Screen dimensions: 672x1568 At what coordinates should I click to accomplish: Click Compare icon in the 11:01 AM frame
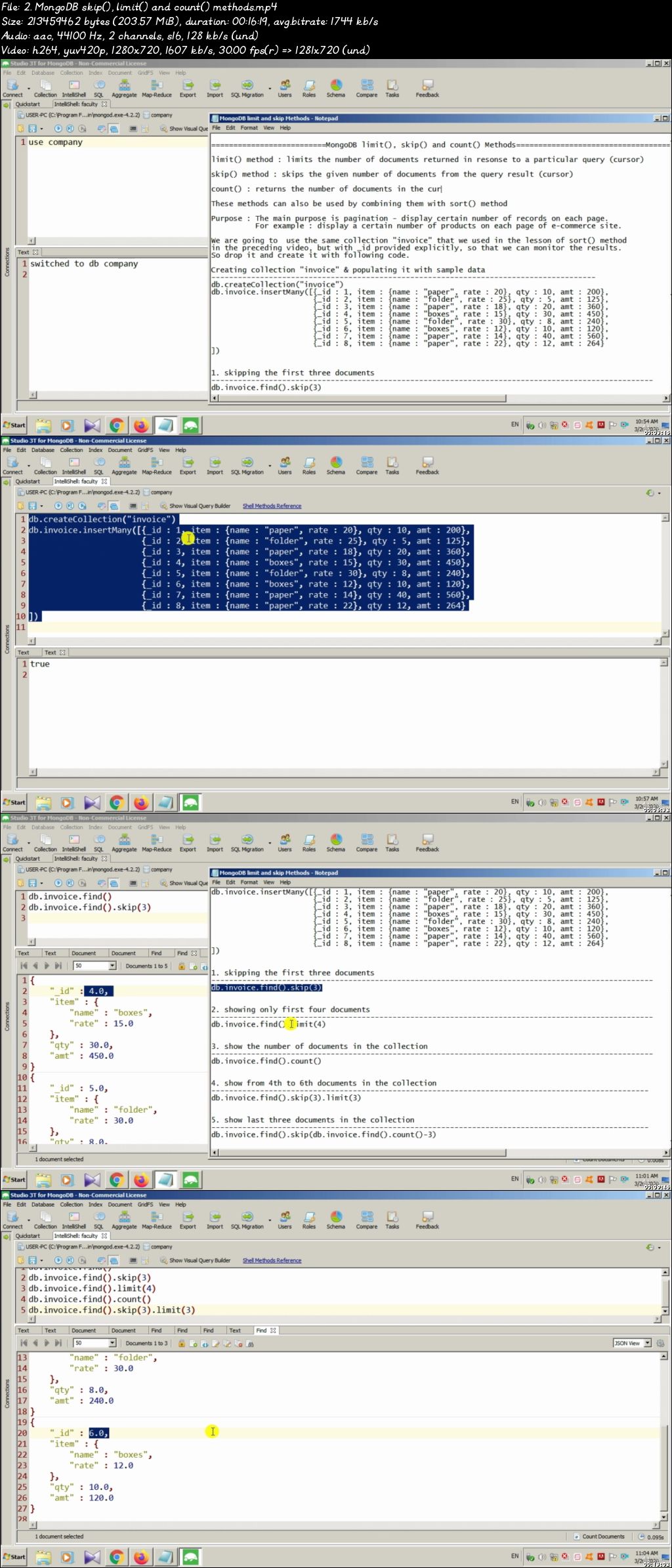point(367,842)
